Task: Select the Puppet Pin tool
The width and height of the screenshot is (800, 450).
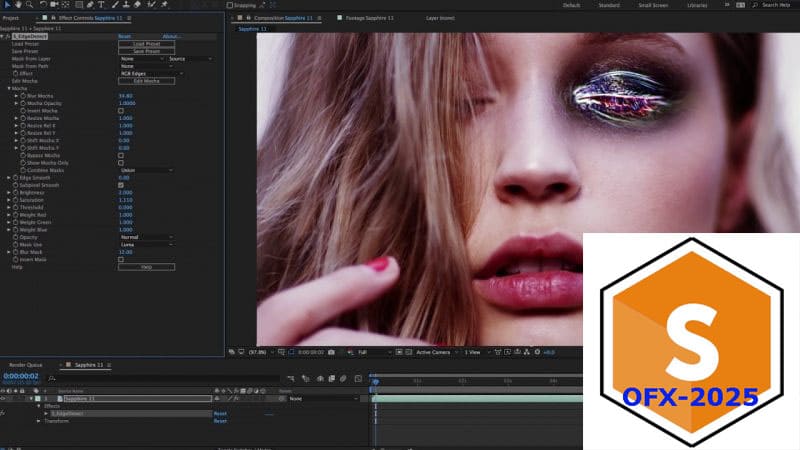Action: [164, 5]
